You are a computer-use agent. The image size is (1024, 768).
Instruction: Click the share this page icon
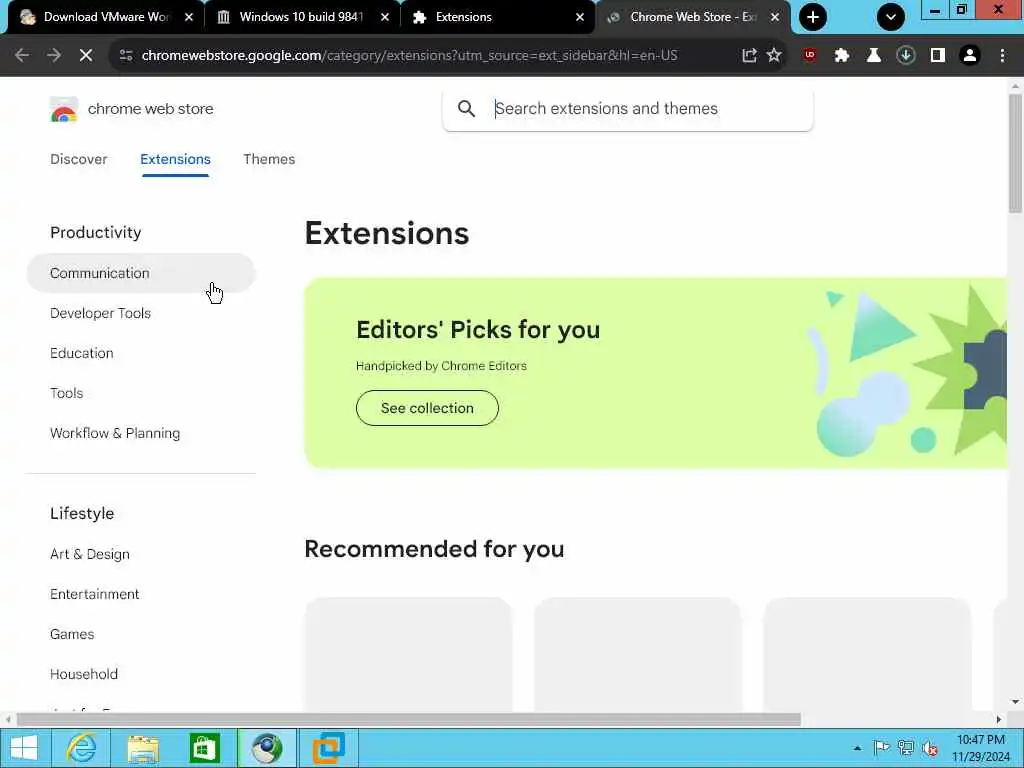point(749,56)
